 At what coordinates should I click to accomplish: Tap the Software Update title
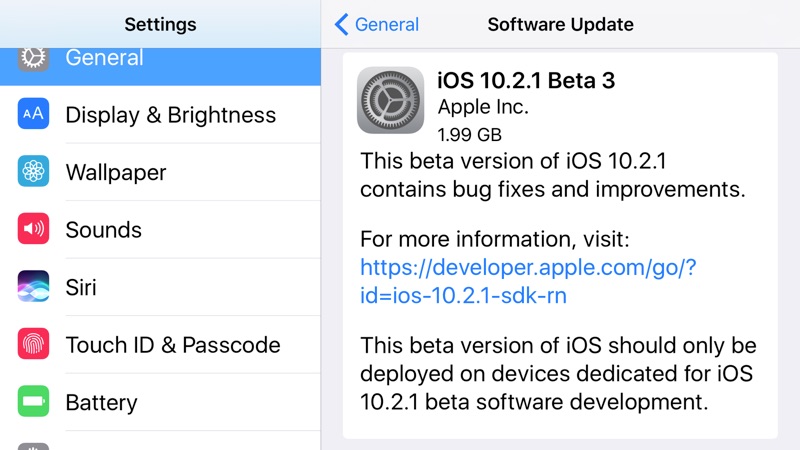click(560, 24)
